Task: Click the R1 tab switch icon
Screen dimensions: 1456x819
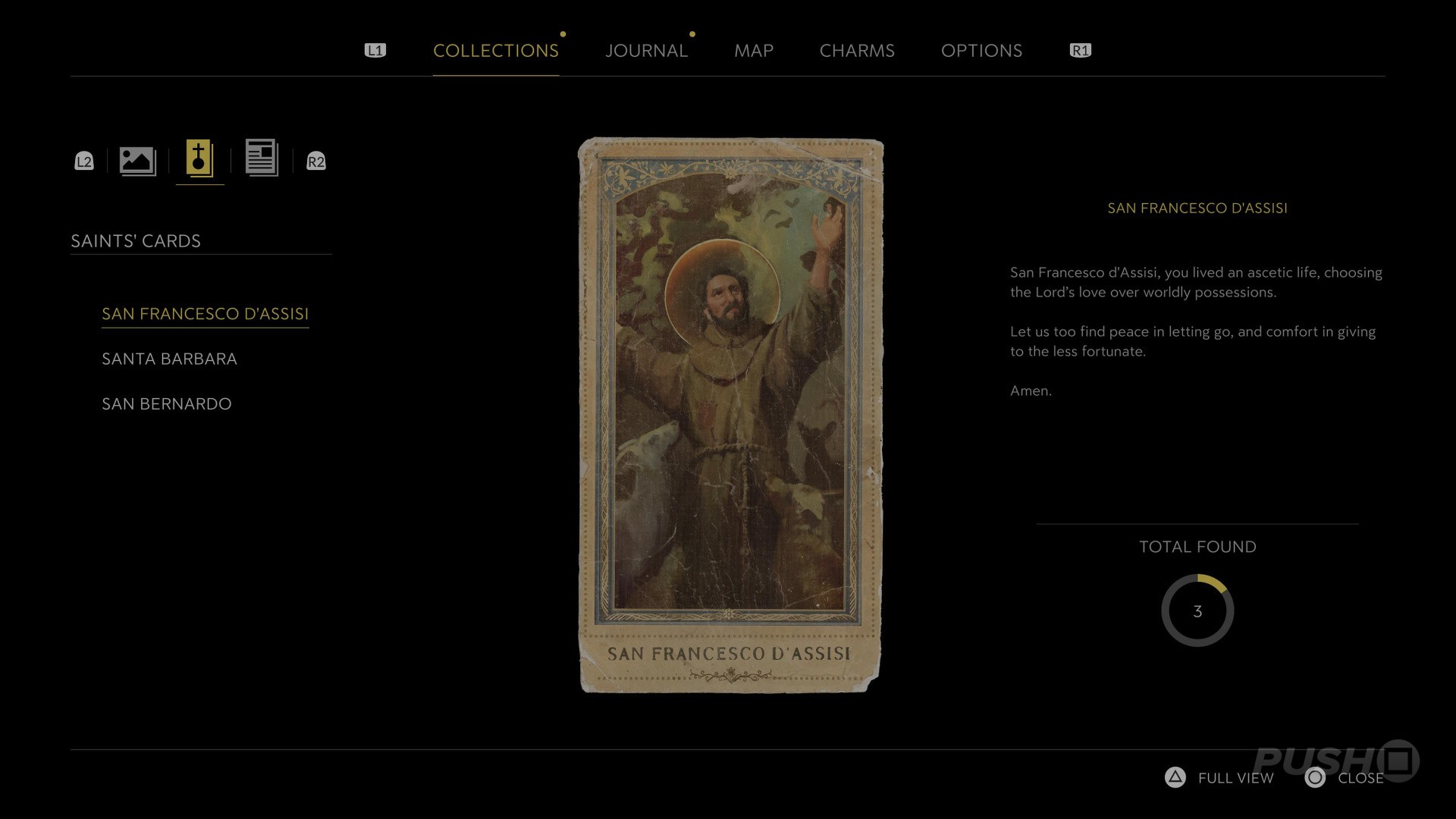Action: coord(1080,50)
